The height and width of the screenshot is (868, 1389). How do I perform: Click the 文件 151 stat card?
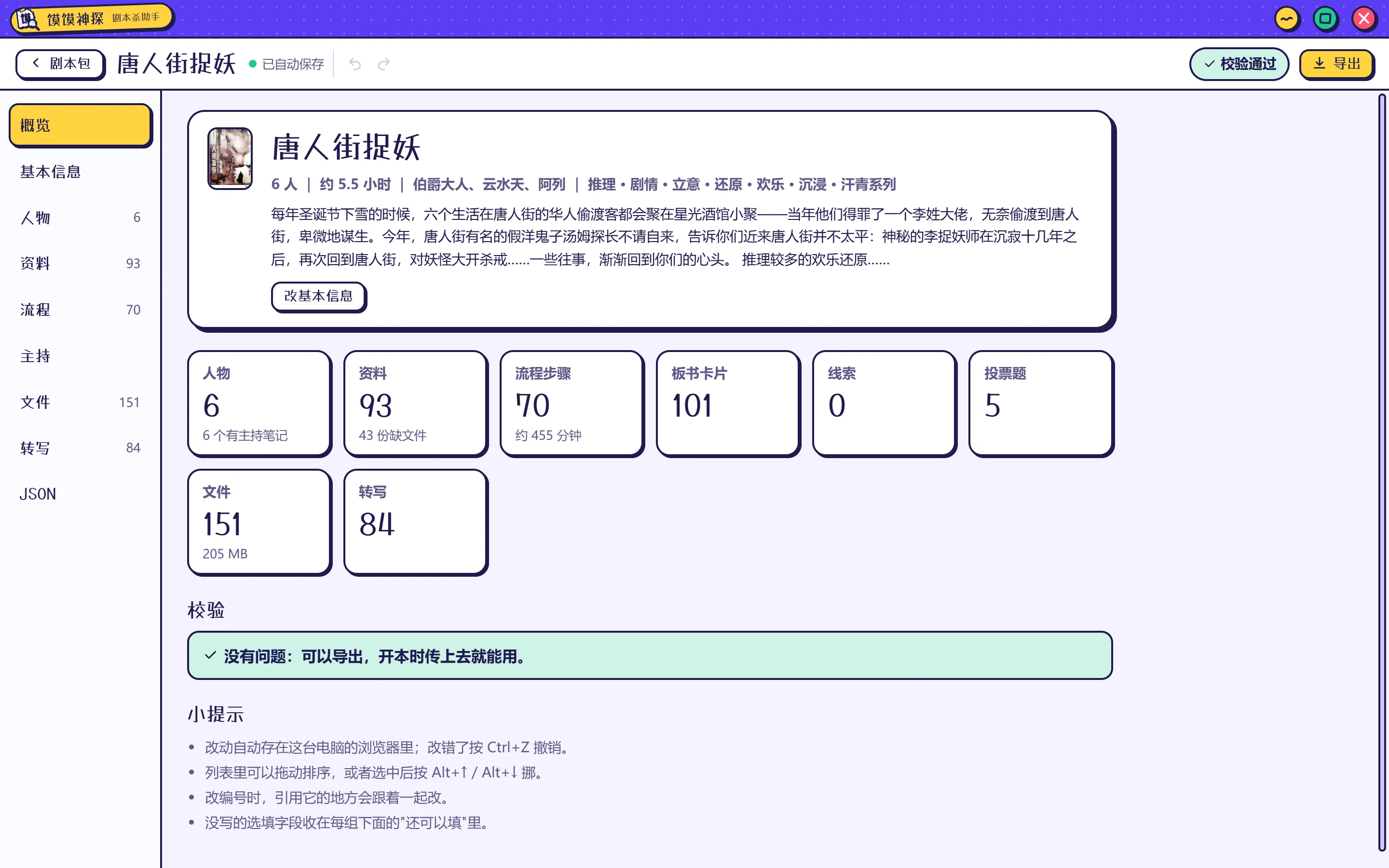(259, 522)
